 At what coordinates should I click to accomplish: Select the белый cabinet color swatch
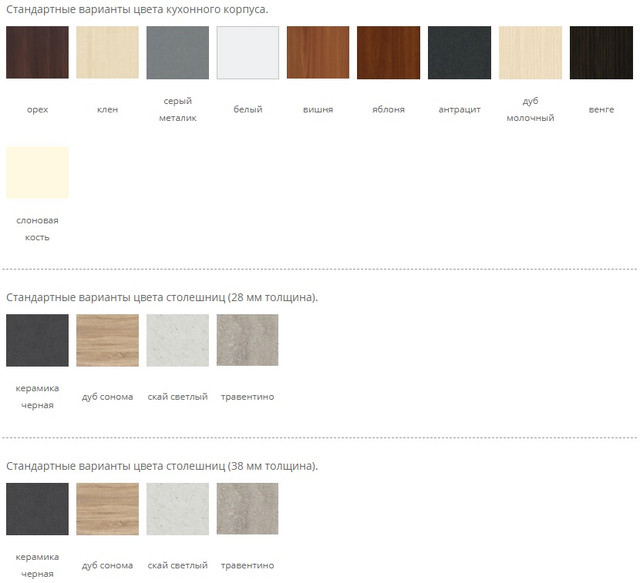tap(247, 52)
